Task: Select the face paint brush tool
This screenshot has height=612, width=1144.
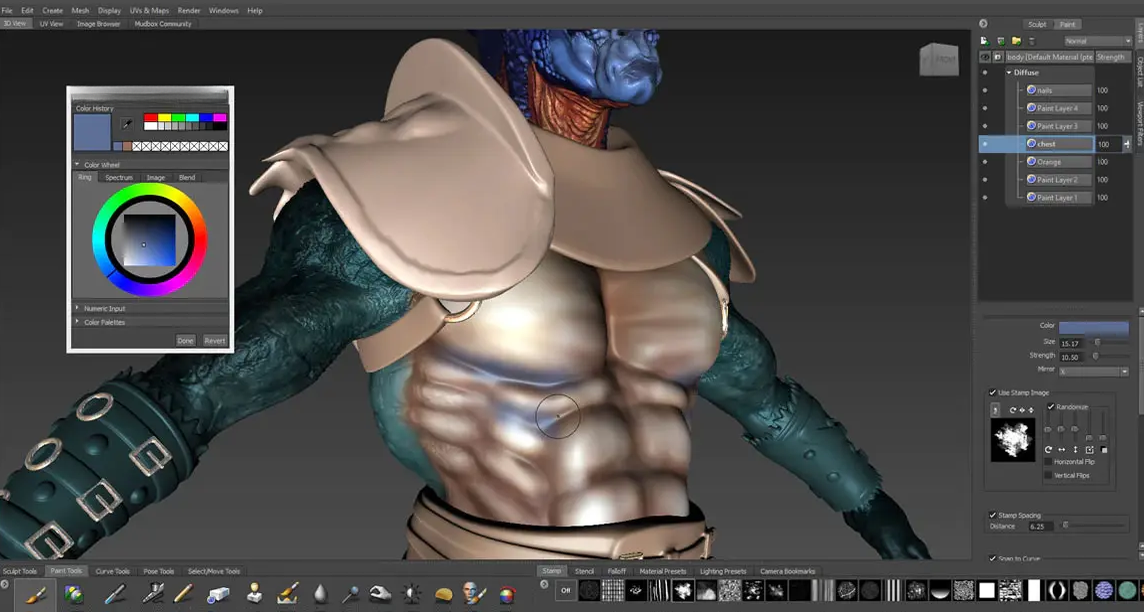Action: coord(474,594)
